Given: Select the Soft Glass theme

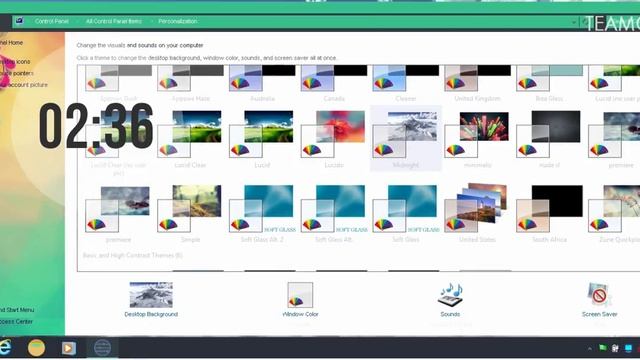Looking at the screenshot, I should coord(406,214).
